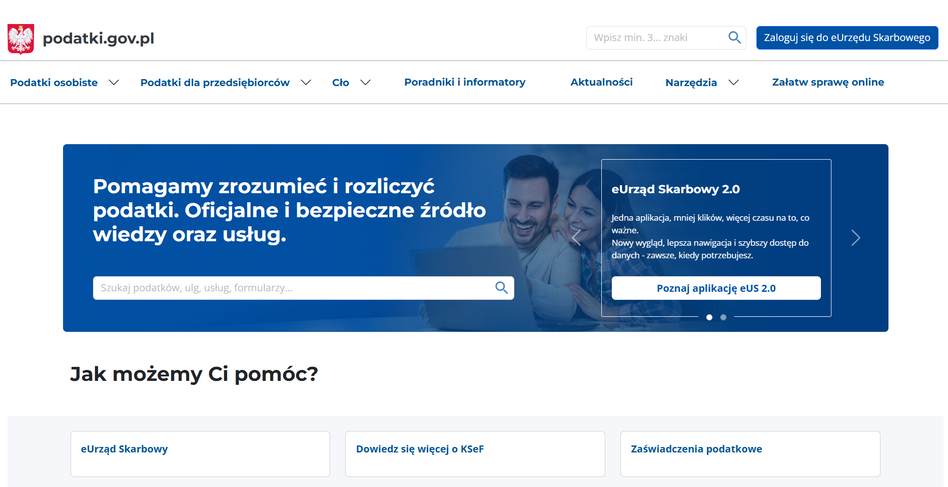Screen dimensions: 948x487
Task: Click the magnifier icon in header search
Action: (735, 37)
